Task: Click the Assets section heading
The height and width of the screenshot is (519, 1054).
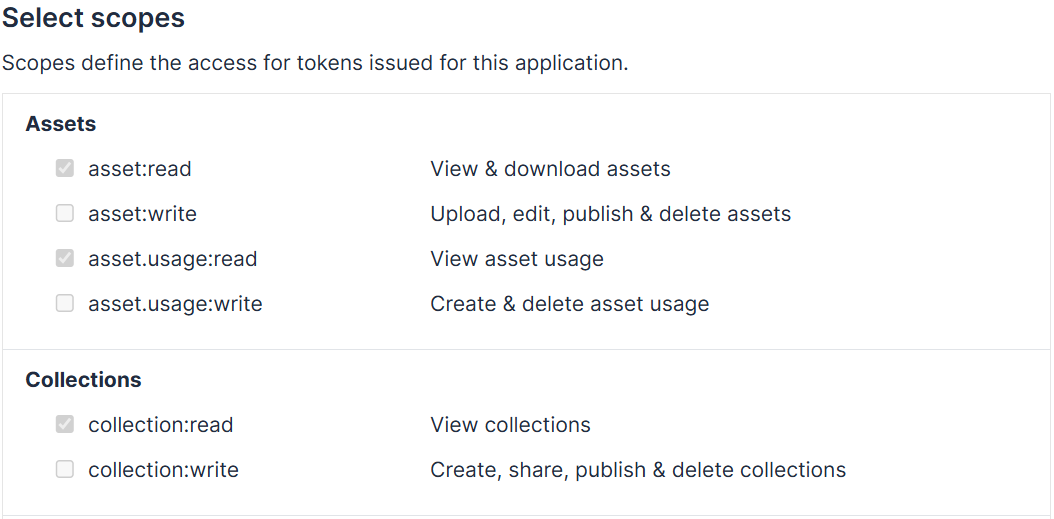Action: click(61, 124)
